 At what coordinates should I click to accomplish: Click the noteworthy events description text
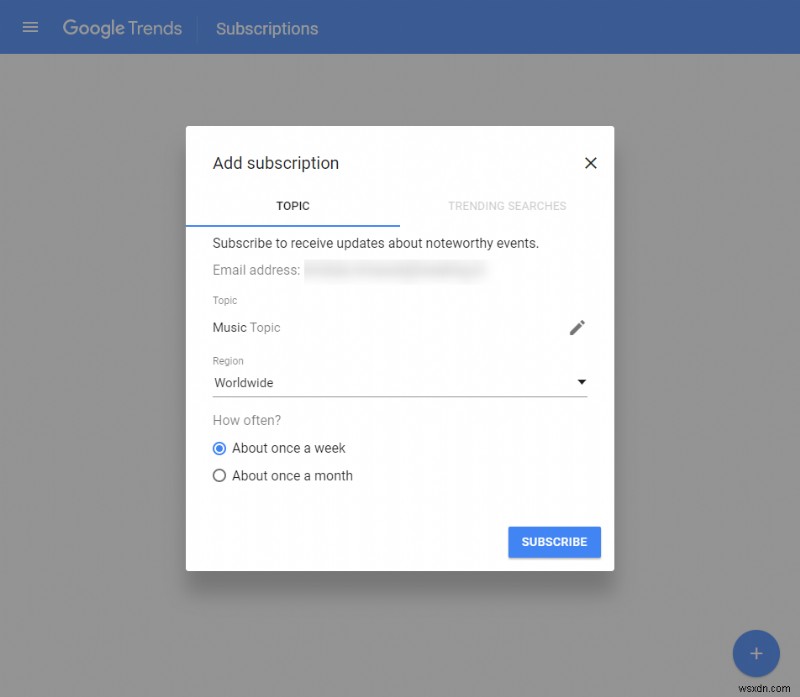[x=376, y=243]
